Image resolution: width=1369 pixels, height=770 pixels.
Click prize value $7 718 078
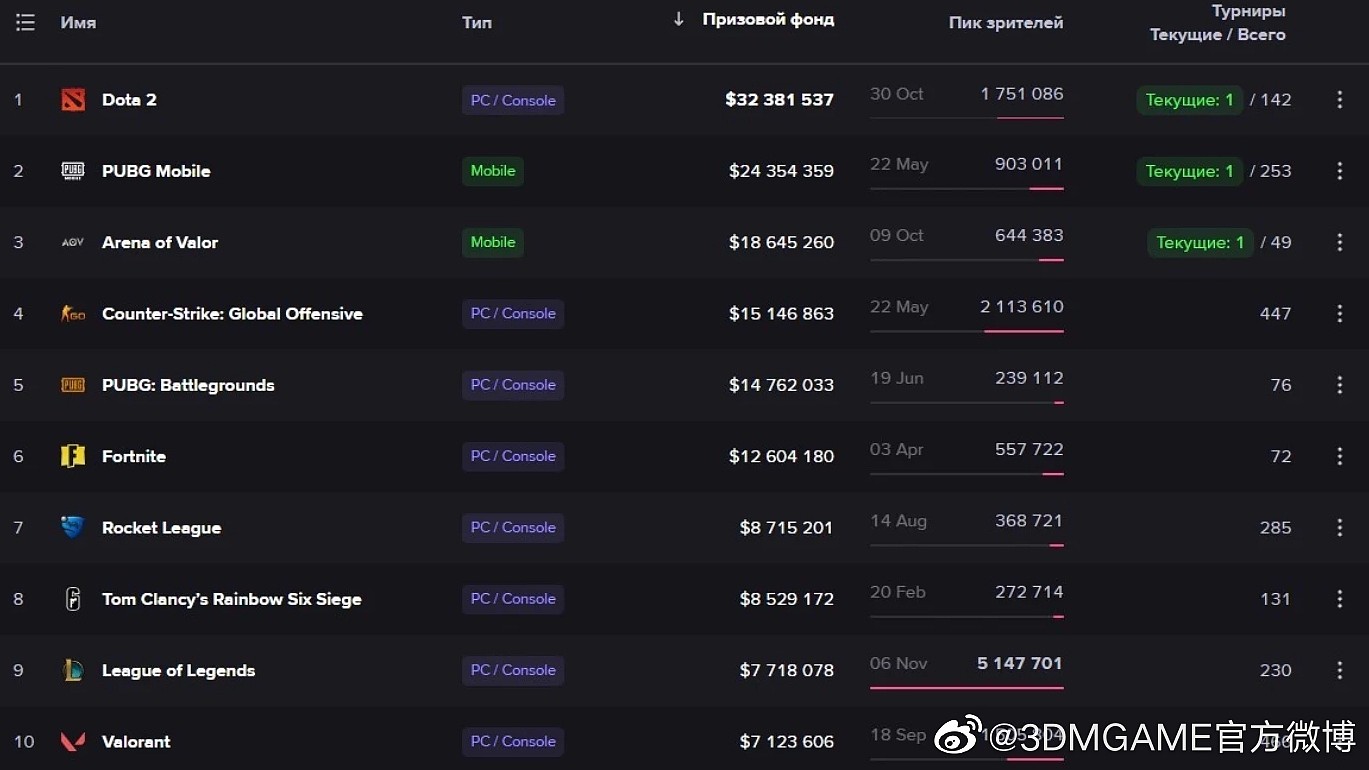pos(787,670)
